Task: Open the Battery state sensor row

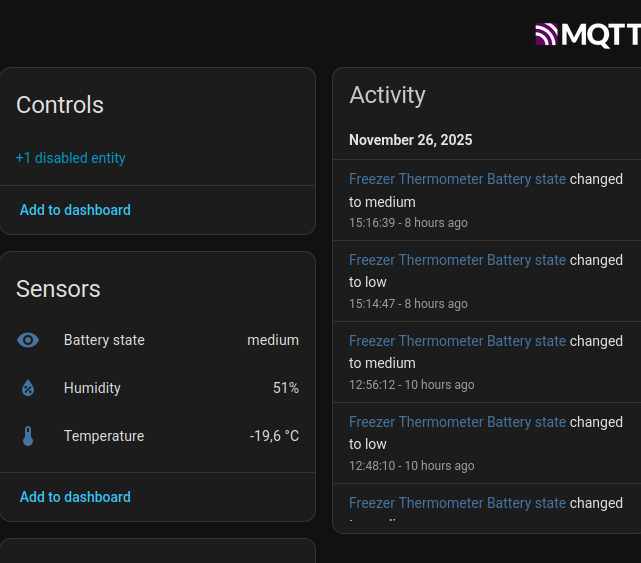Action: coord(104,340)
